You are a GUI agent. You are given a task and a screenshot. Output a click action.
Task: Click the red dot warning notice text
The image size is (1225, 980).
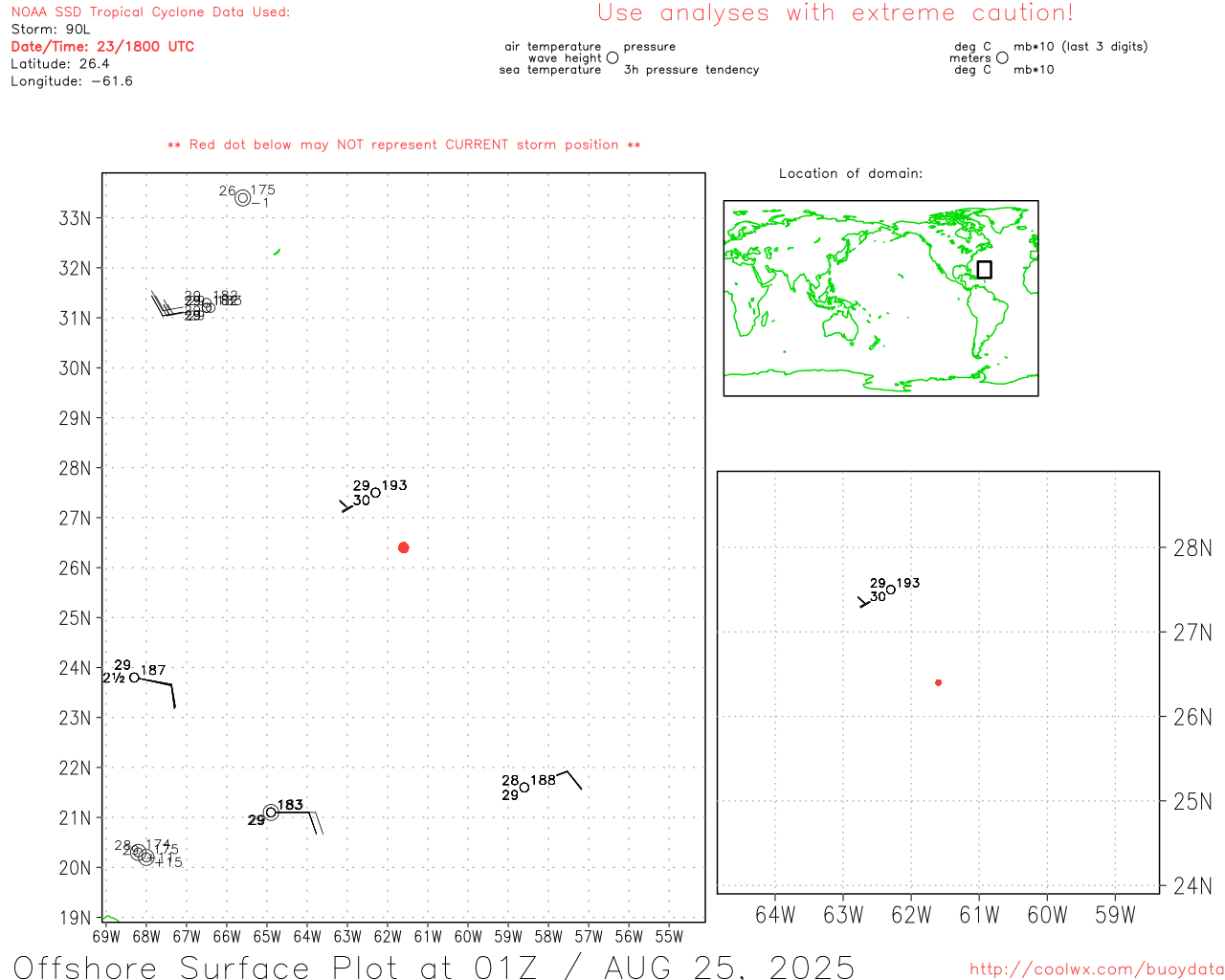(404, 145)
